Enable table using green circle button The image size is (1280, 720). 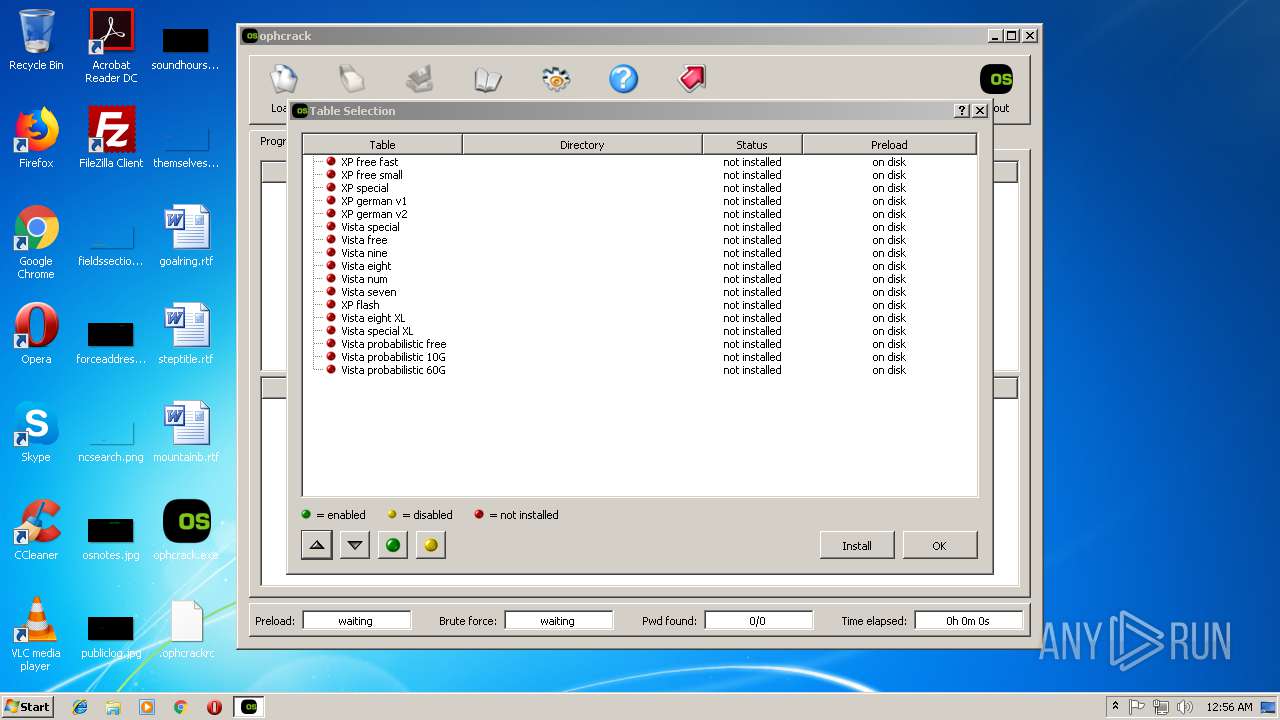pos(393,545)
